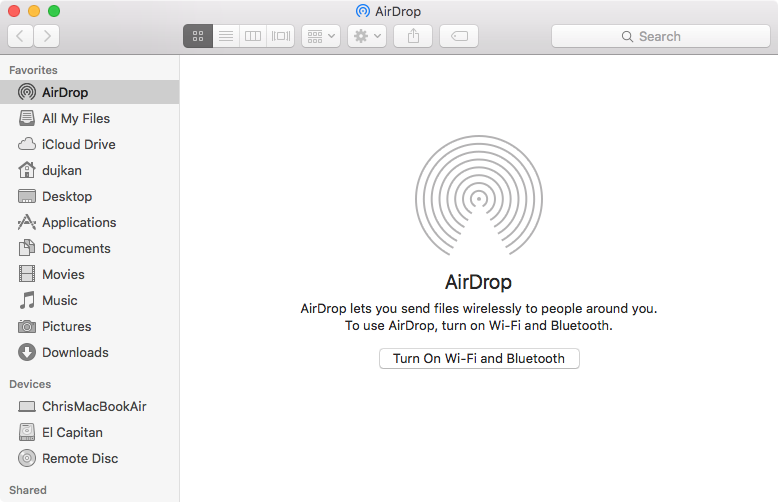The height and width of the screenshot is (502, 778).
Task: Click the Devices section header
Action: point(30,384)
